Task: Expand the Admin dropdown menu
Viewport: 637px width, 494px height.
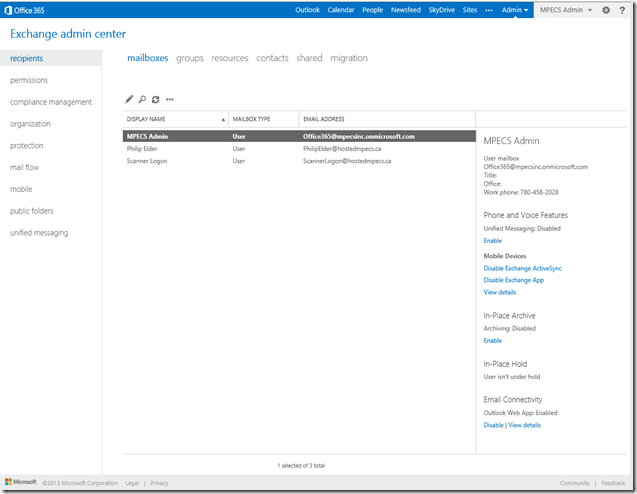Action: 515,10
